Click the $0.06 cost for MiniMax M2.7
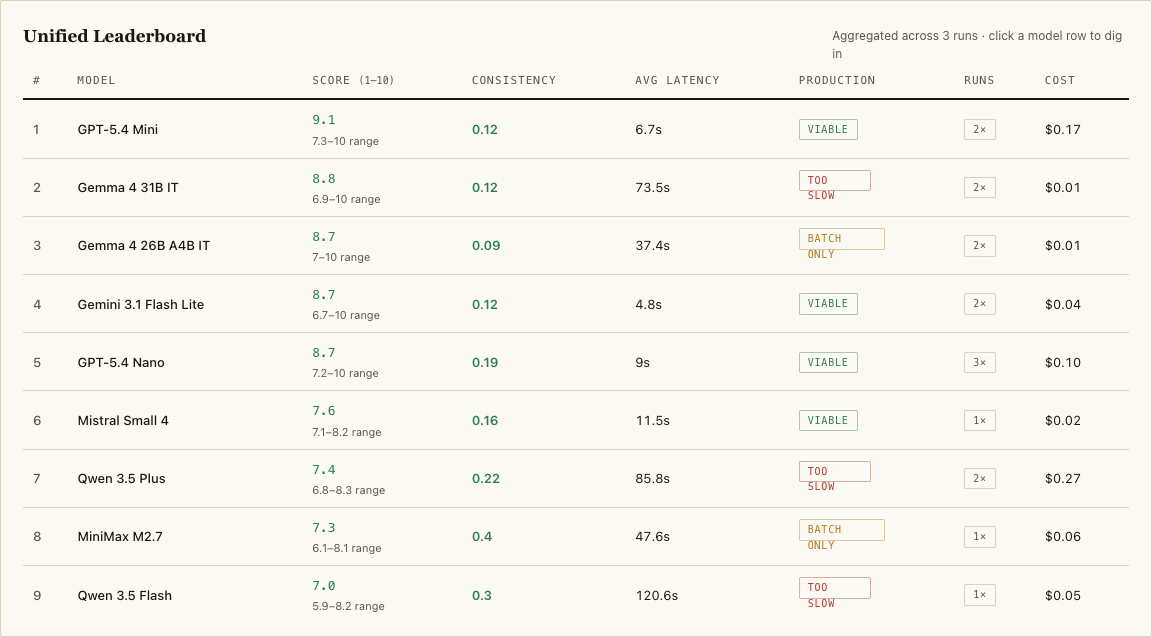Screen dimensions: 1152x637 (1062, 536)
